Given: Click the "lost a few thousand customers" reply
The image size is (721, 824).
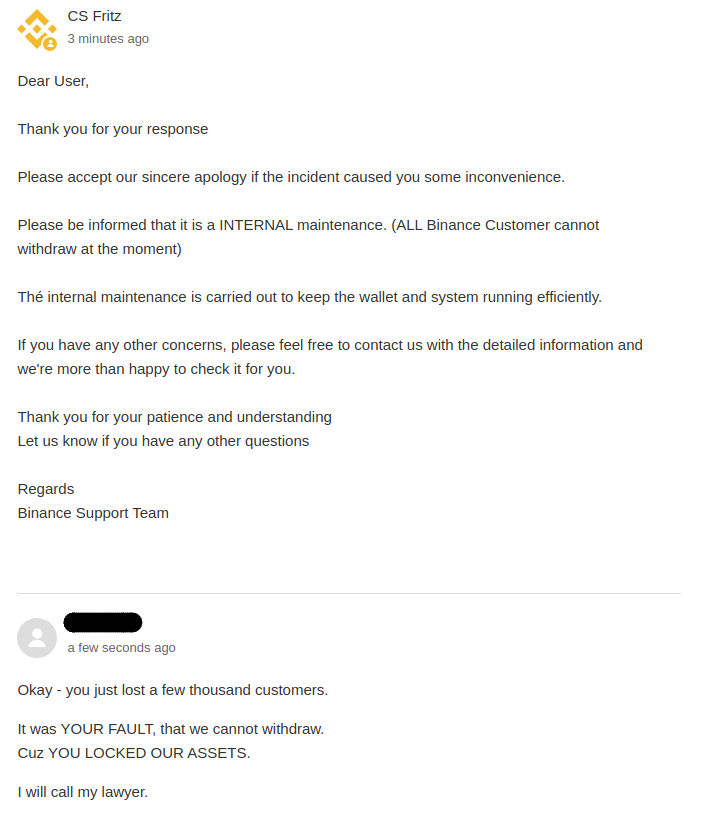Looking at the screenshot, I should (172, 690).
